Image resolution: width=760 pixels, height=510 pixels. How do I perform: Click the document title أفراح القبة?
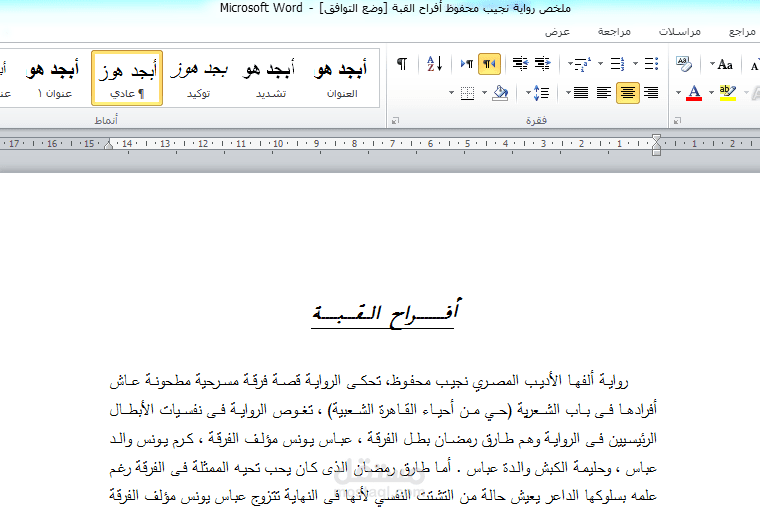coord(386,313)
